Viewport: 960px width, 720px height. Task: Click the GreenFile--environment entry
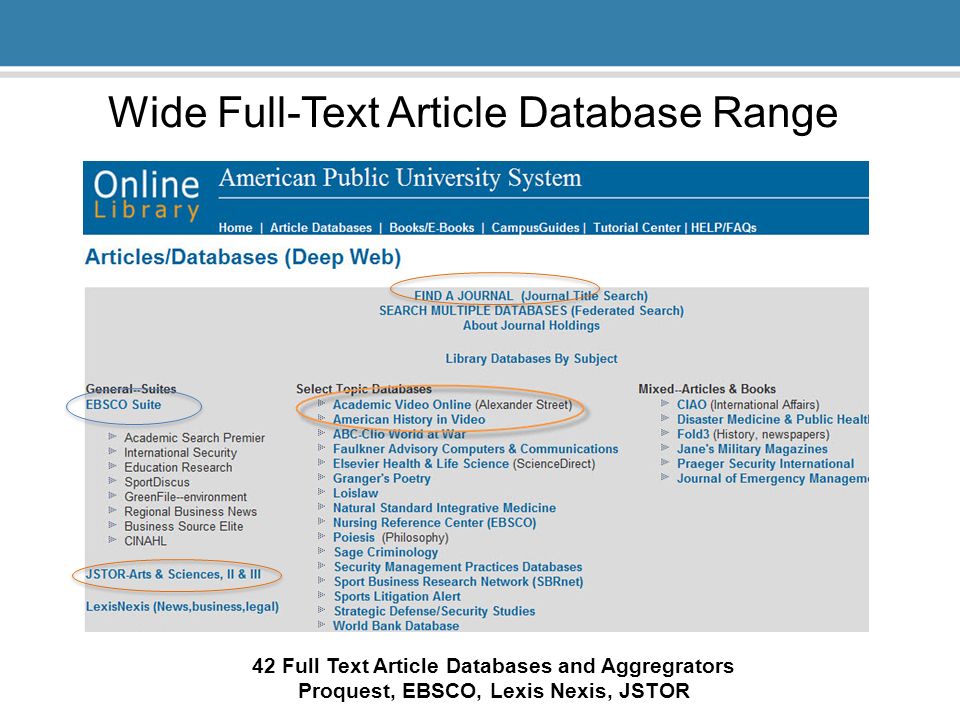186,497
